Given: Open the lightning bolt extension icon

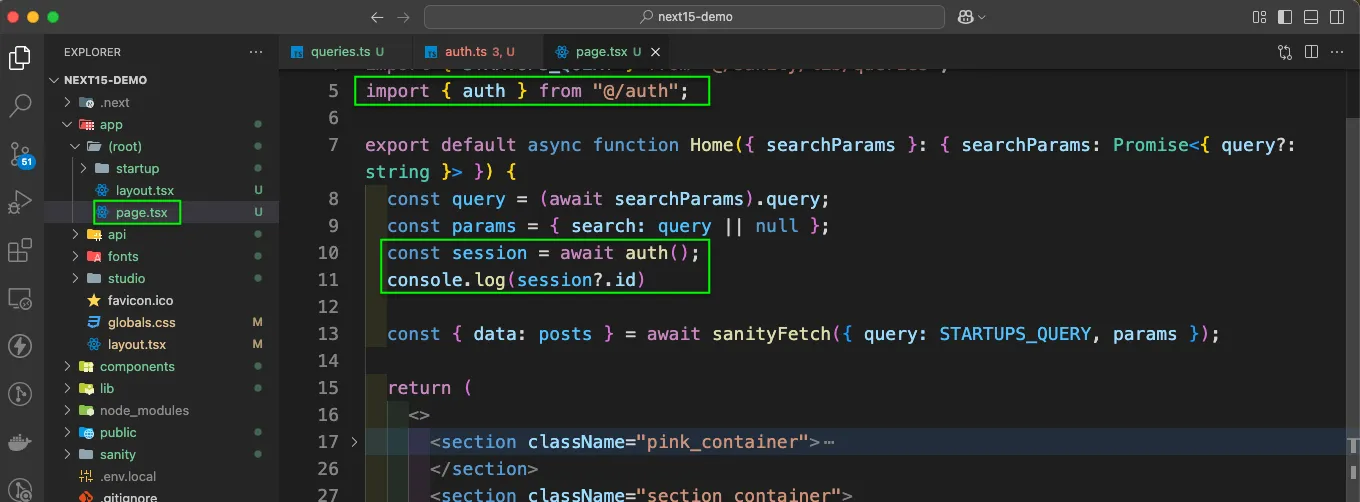Looking at the screenshot, I should [x=19, y=346].
